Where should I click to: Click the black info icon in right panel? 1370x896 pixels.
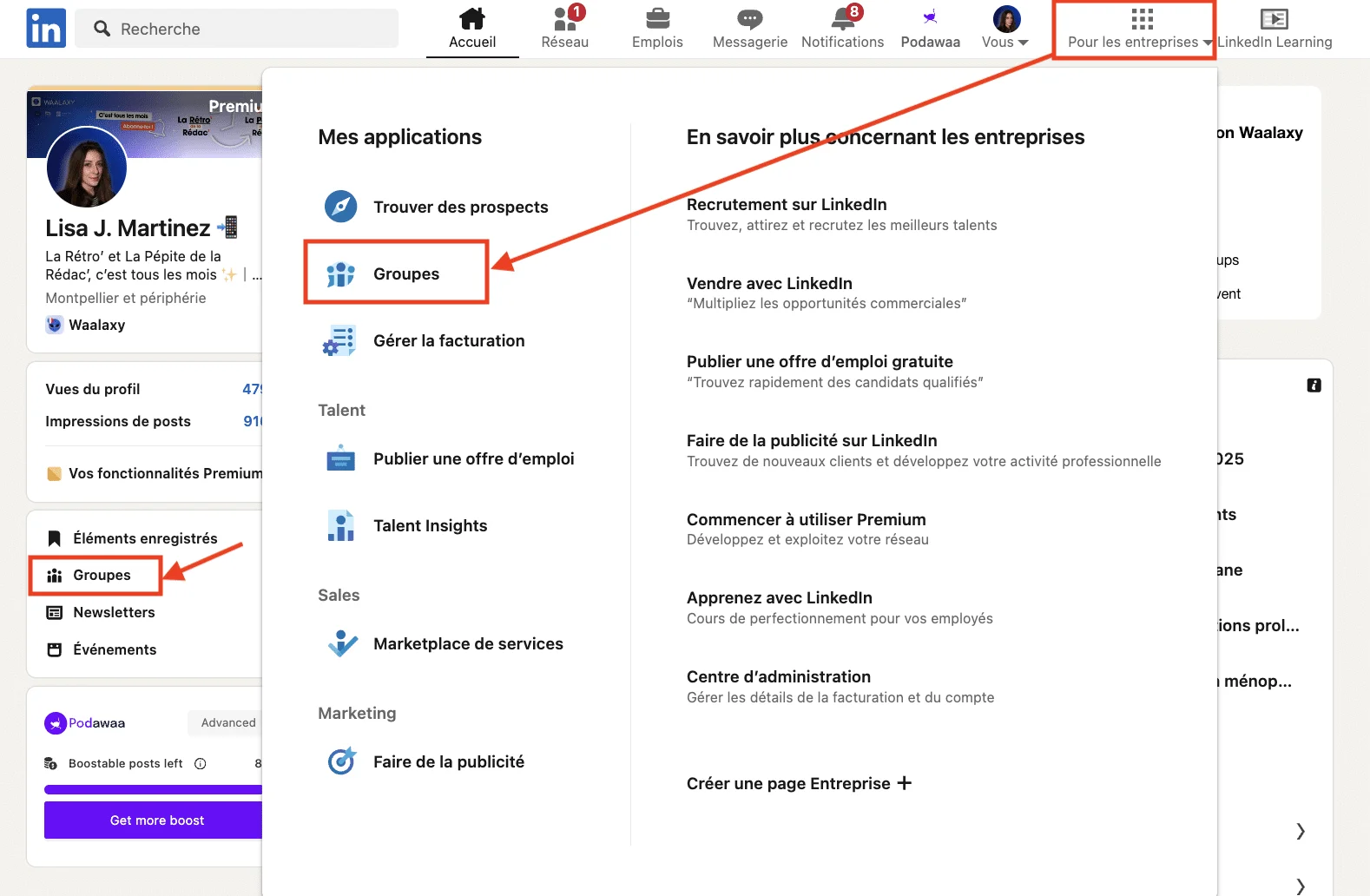pos(1314,385)
